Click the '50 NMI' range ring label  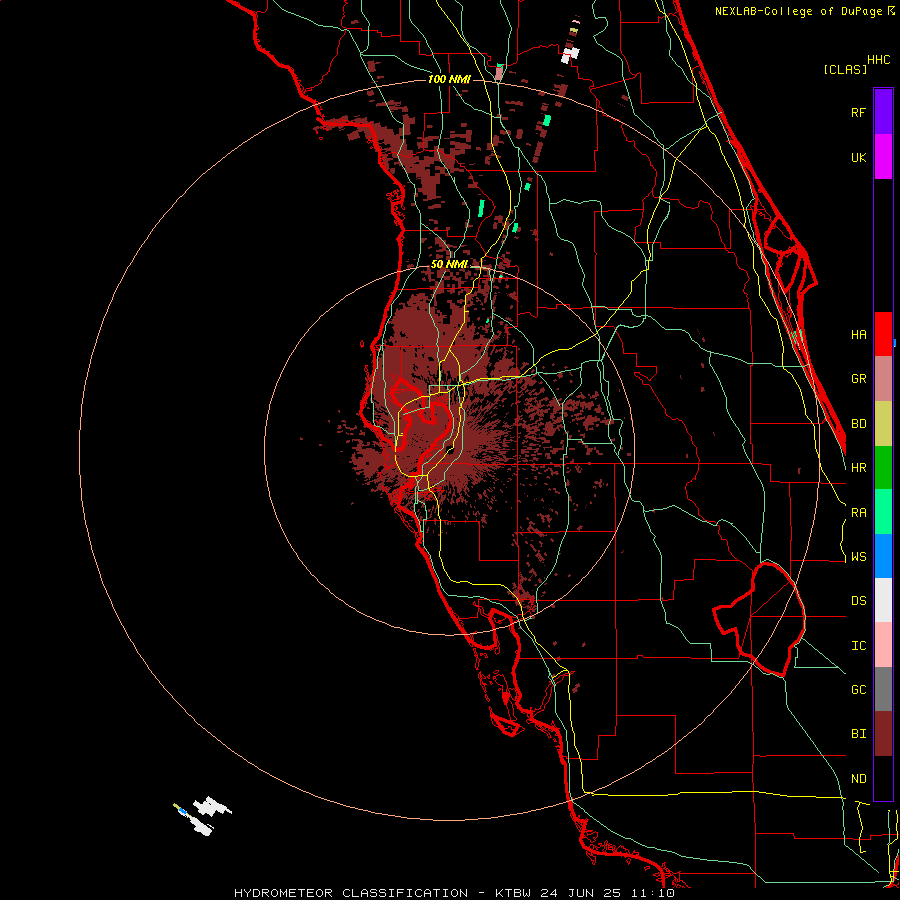pyautogui.click(x=449, y=265)
